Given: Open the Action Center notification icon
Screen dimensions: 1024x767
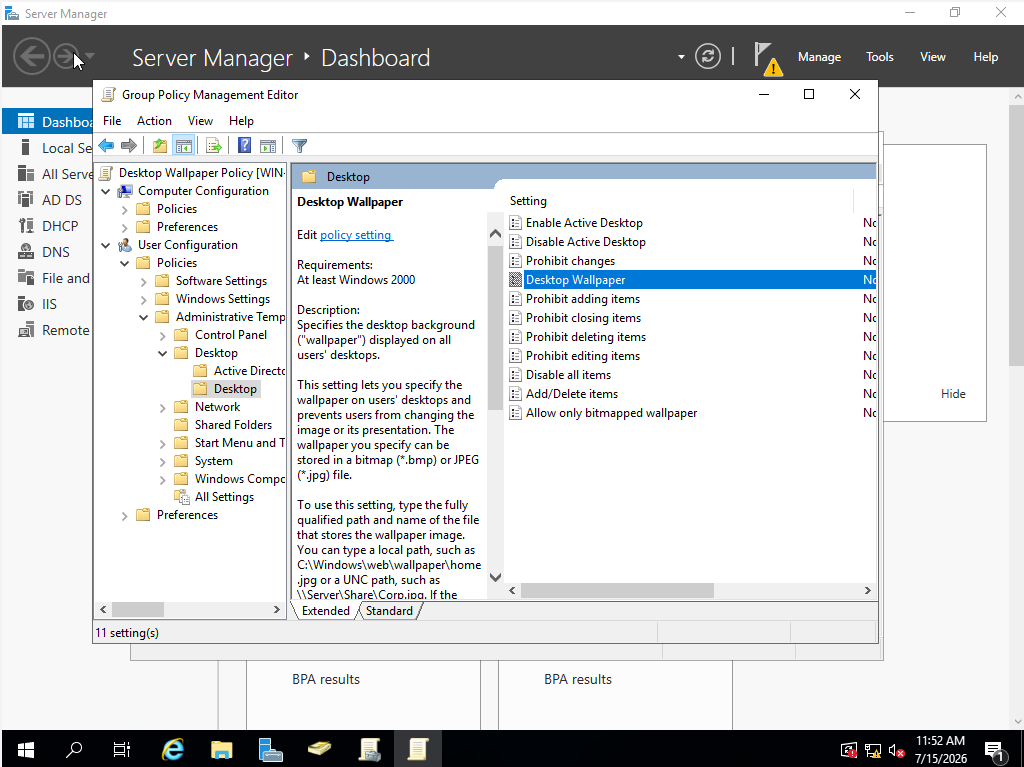Looking at the screenshot, I should pos(995,751).
